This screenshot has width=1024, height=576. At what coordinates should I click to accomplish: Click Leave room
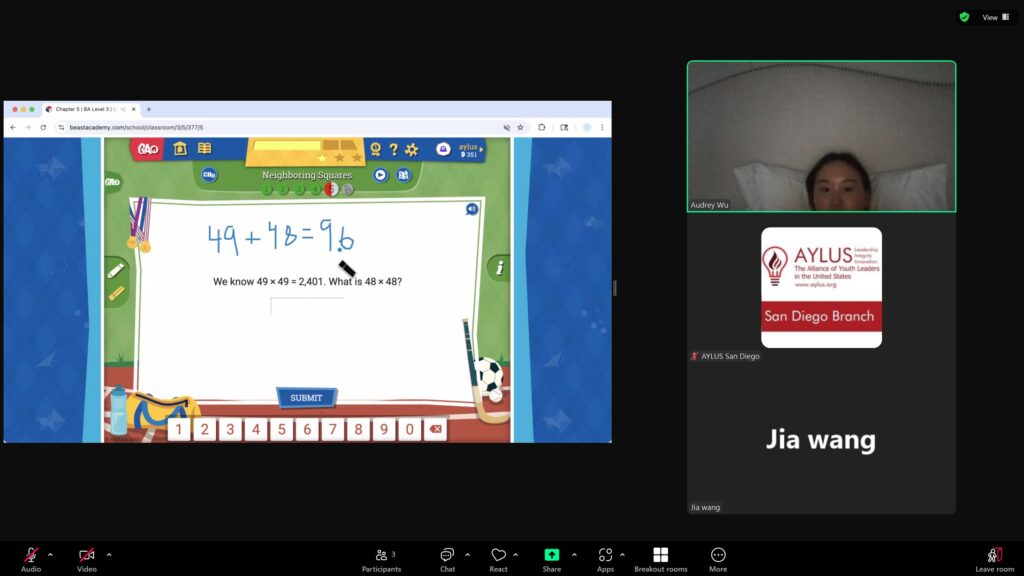click(x=995, y=559)
